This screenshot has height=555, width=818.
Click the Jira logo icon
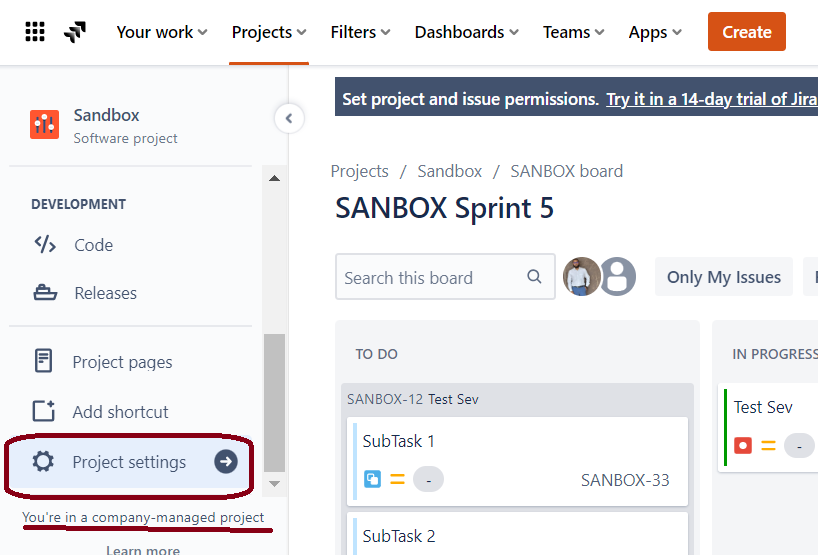tap(75, 32)
